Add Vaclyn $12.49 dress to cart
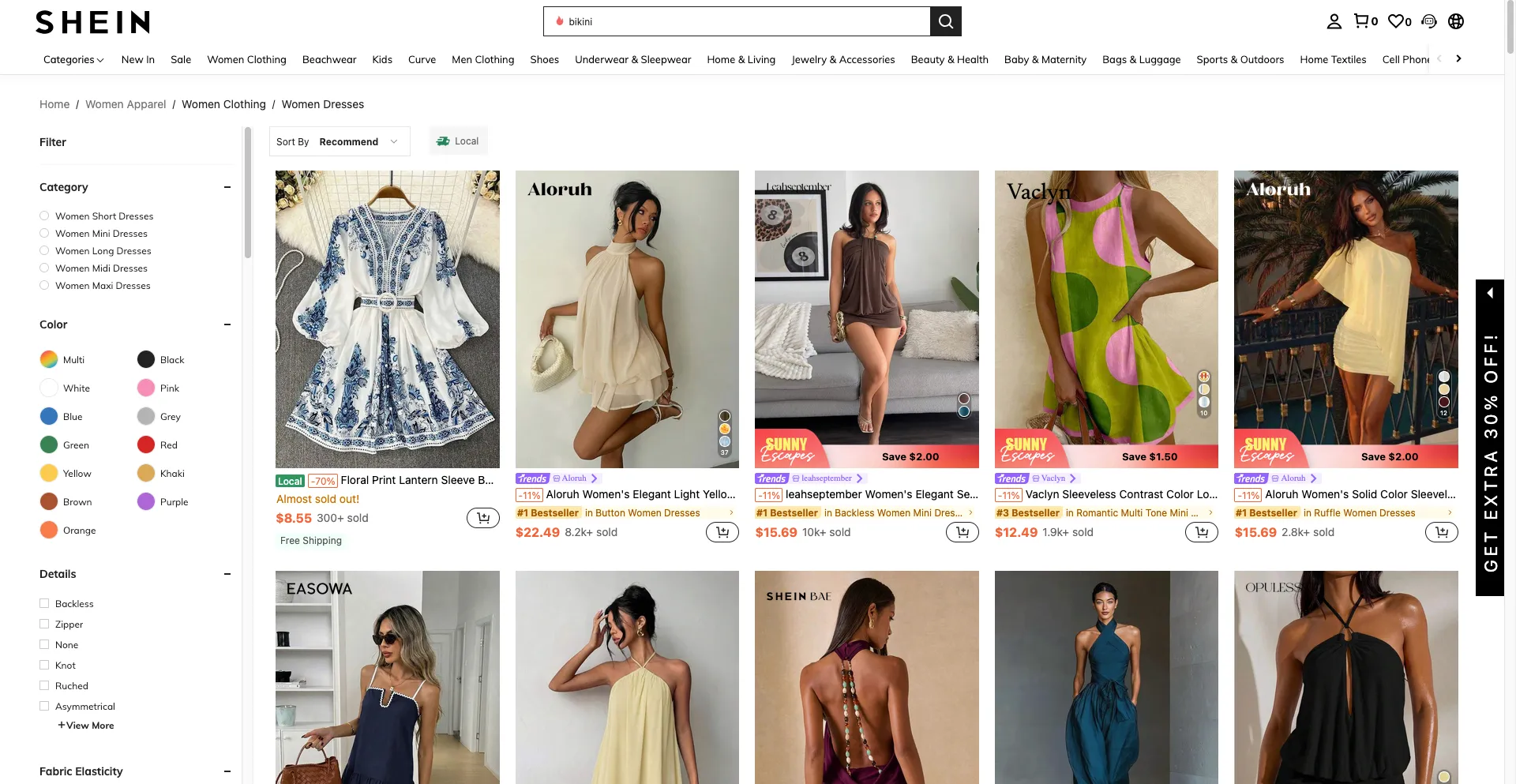The image size is (1516, 784). click(x=1202, y=532)
